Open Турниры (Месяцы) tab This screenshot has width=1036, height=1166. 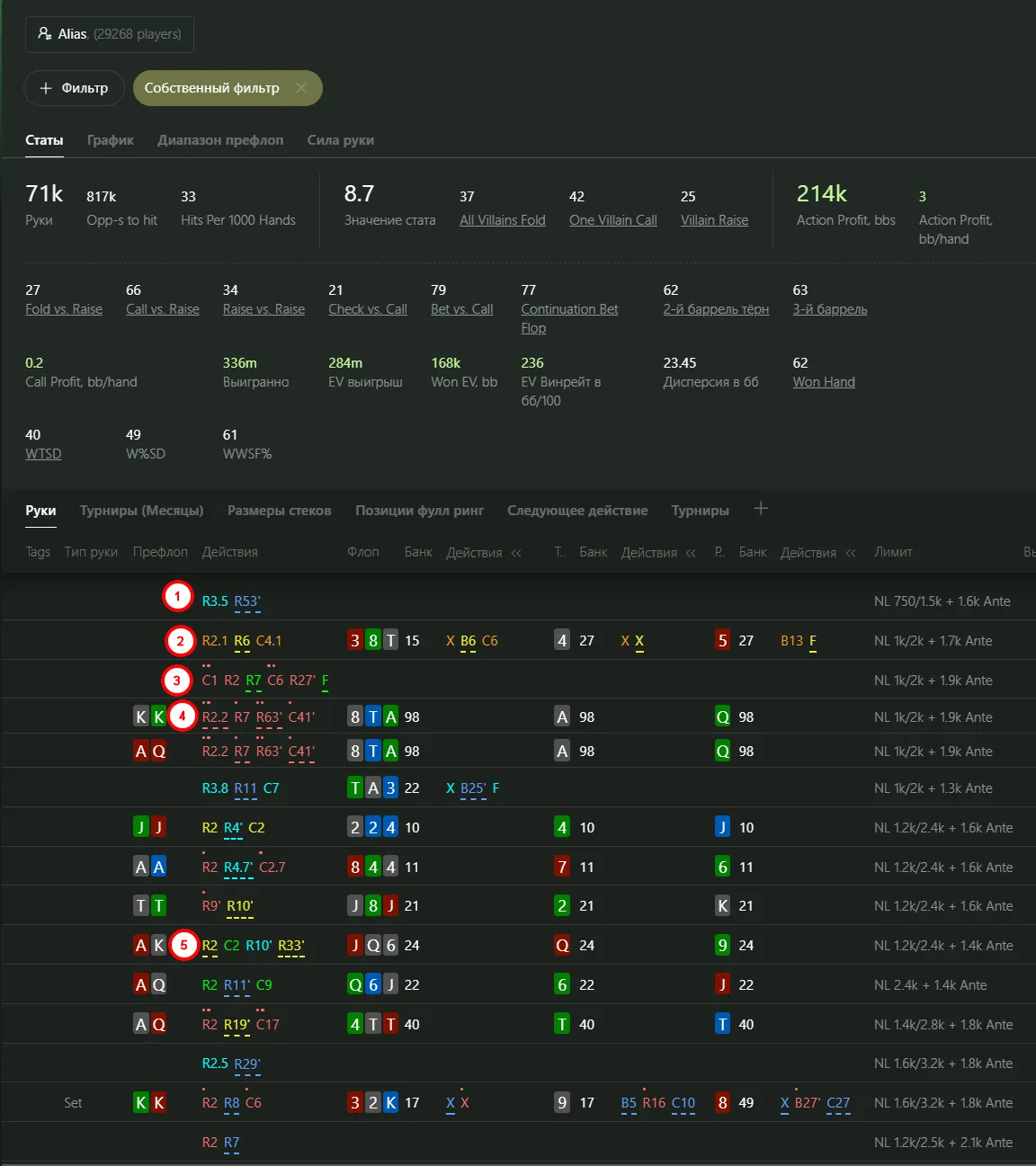click(x=141, y=511)
